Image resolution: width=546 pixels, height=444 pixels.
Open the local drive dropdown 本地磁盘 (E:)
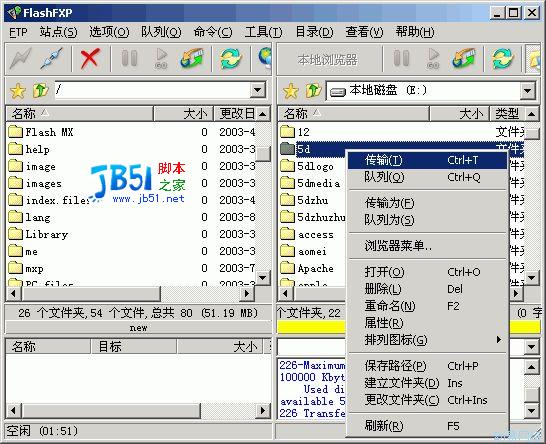528,91
